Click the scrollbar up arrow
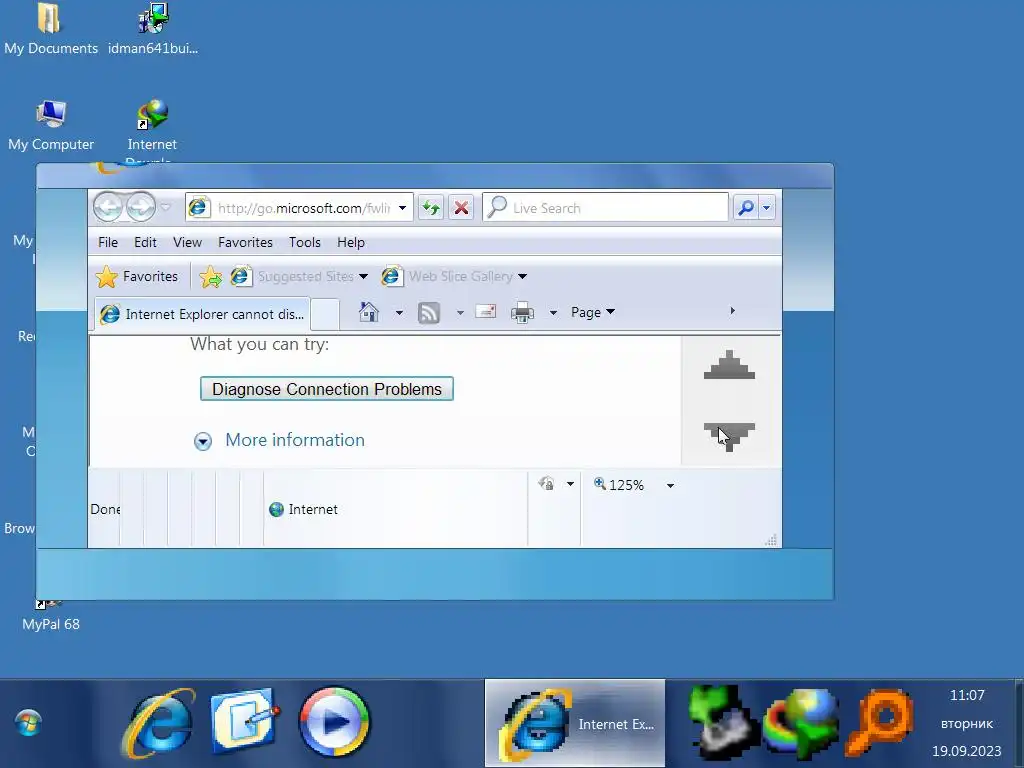1024x768 pixels. pyautogui.click(x=729, y=365)
